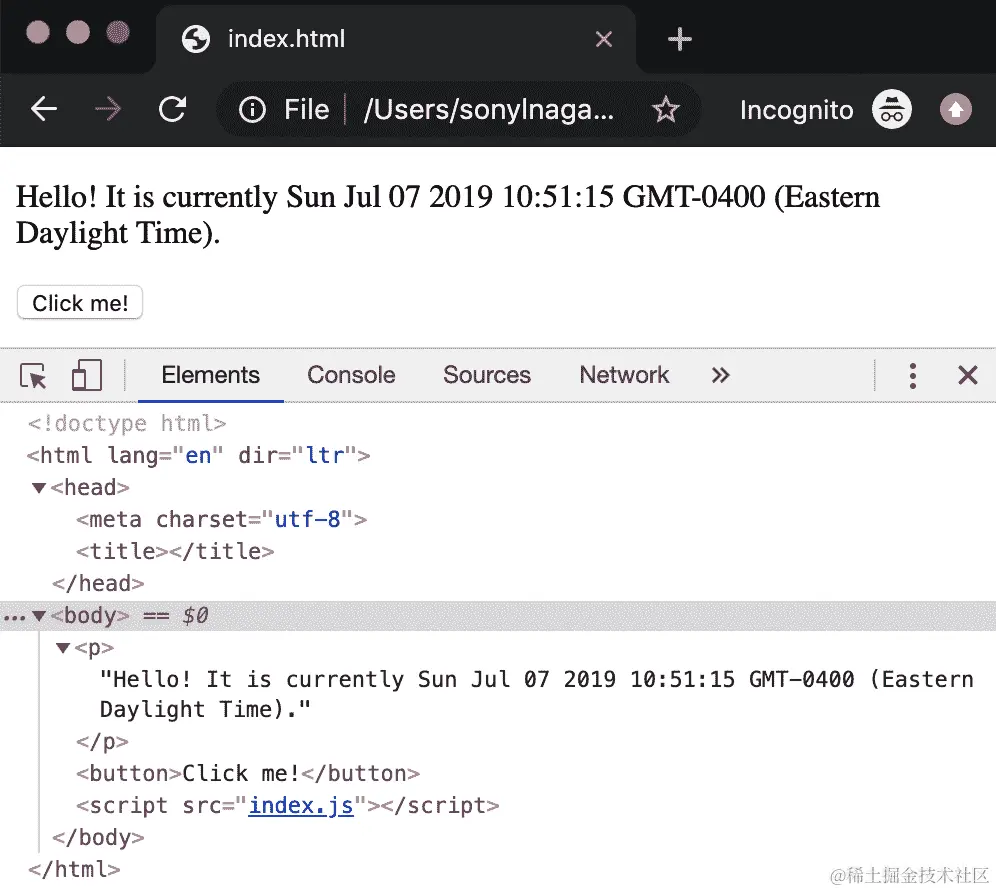The image size is (996, 892).
Task: Click the page paragraph showing current time
Action: [x=448, y=215]
